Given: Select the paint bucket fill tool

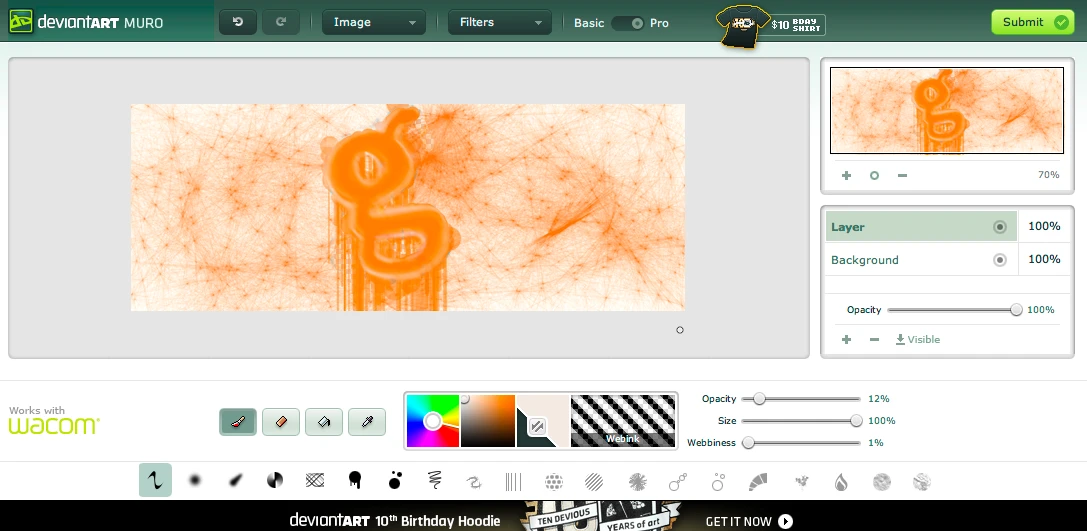Looking at the screenshot, I should coord(324,421).
